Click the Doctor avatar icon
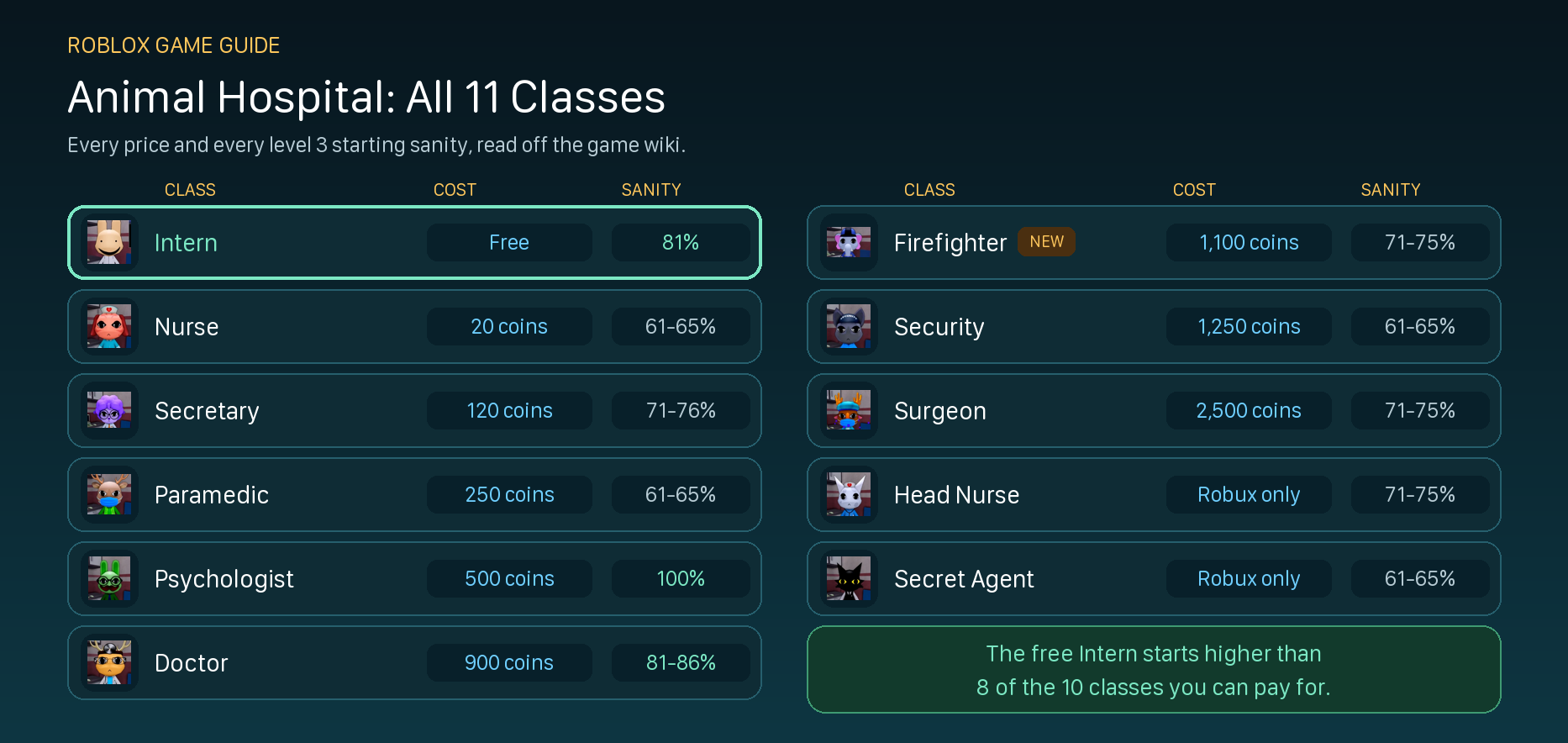 109,662
